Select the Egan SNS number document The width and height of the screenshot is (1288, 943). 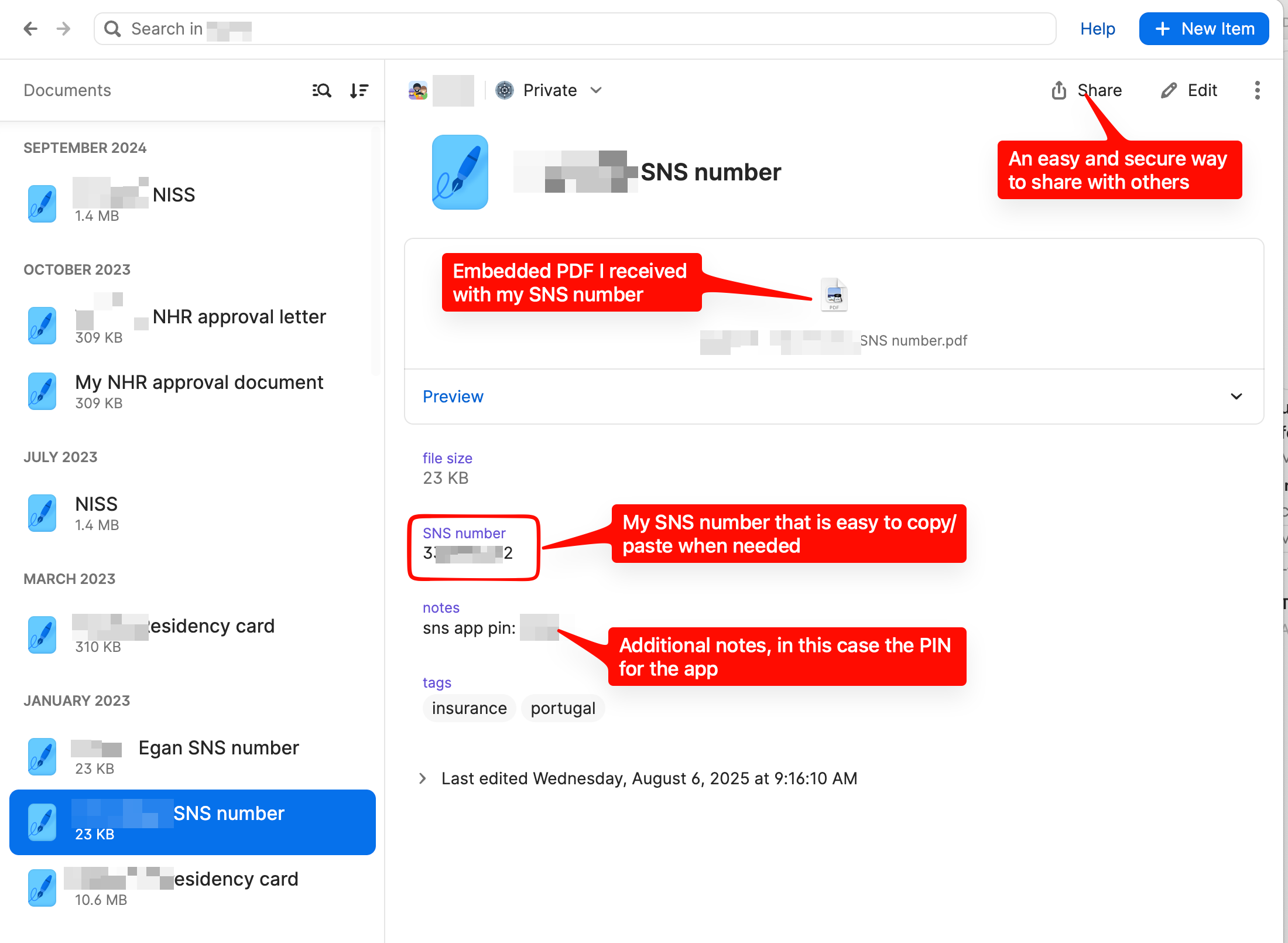coord(193,757)
